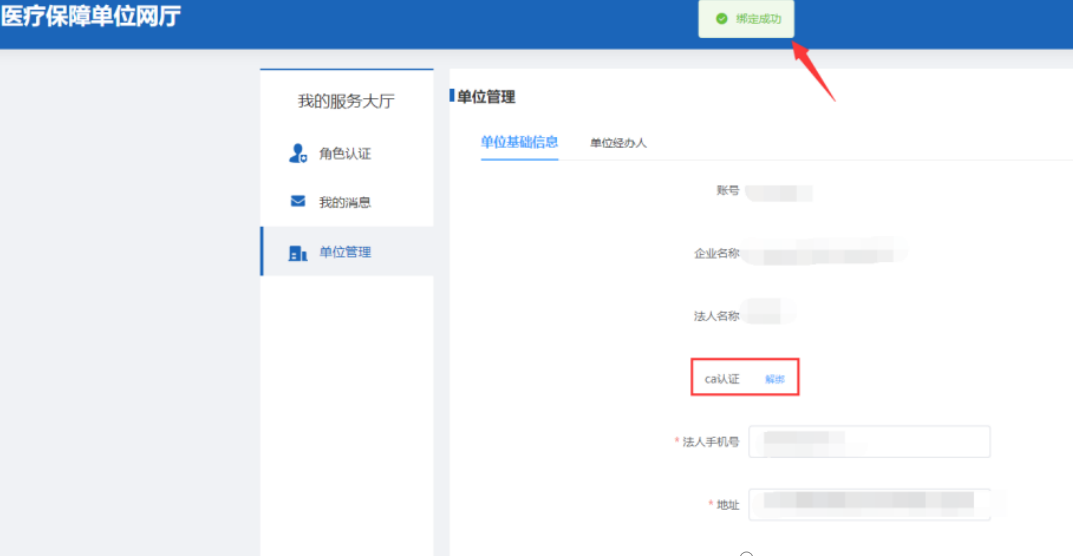Click the 我的服务大厅 sidebar heading
This screenshot has height=556, width=1073.
coord(346,101)
